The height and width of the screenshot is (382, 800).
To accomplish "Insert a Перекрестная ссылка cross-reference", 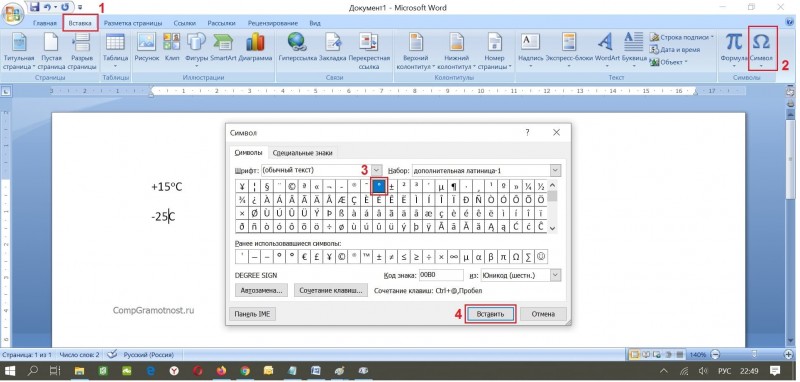I will pyautogui.click(x=369, y=52).
